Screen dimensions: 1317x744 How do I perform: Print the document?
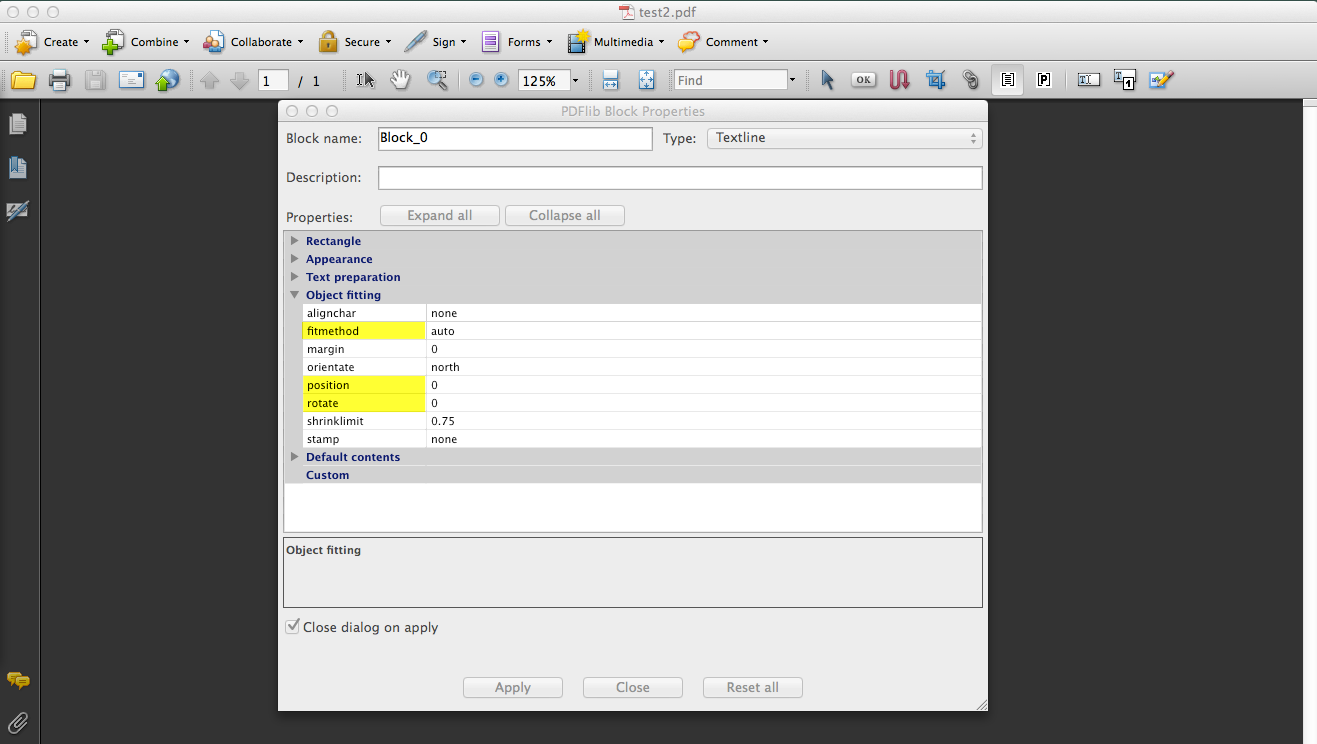[58, 80]
